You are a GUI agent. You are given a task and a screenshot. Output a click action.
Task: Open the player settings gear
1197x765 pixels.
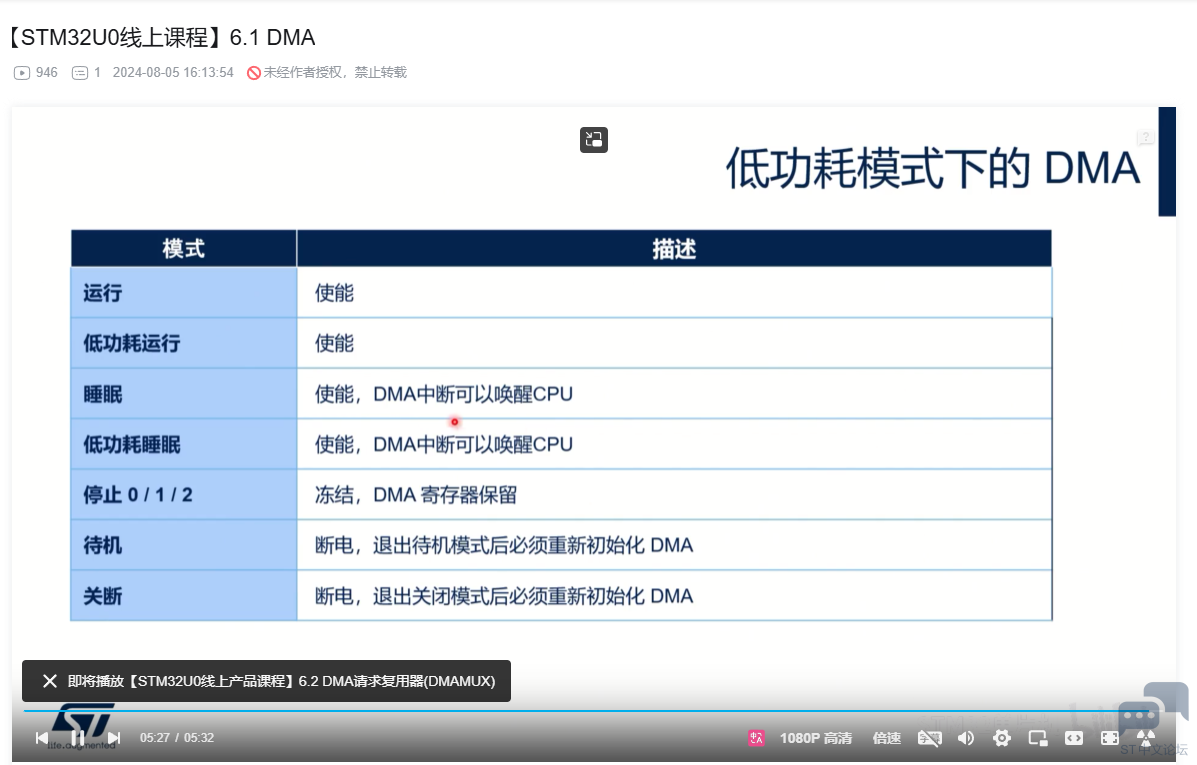[x=1002, y=738]
